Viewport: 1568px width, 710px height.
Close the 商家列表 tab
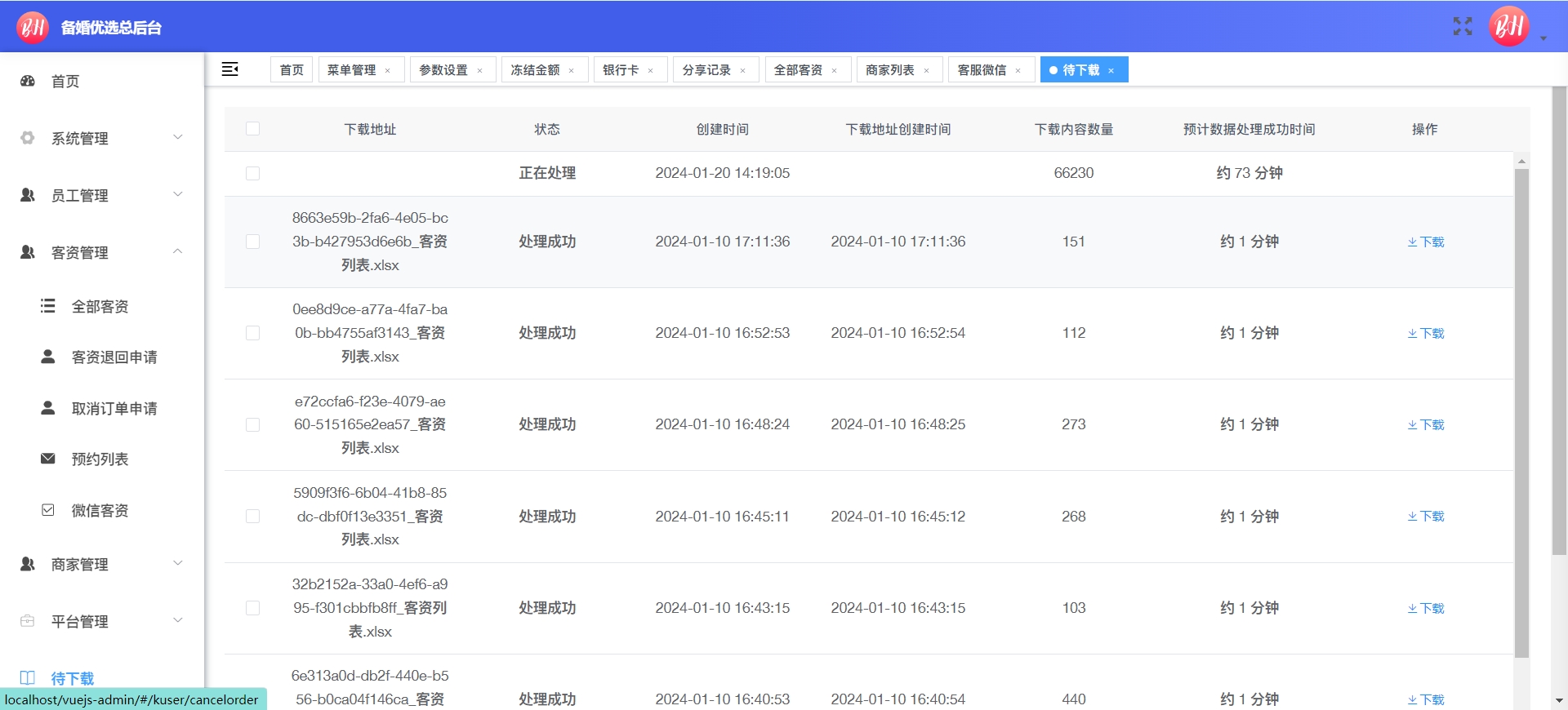(x=927, y=70)
